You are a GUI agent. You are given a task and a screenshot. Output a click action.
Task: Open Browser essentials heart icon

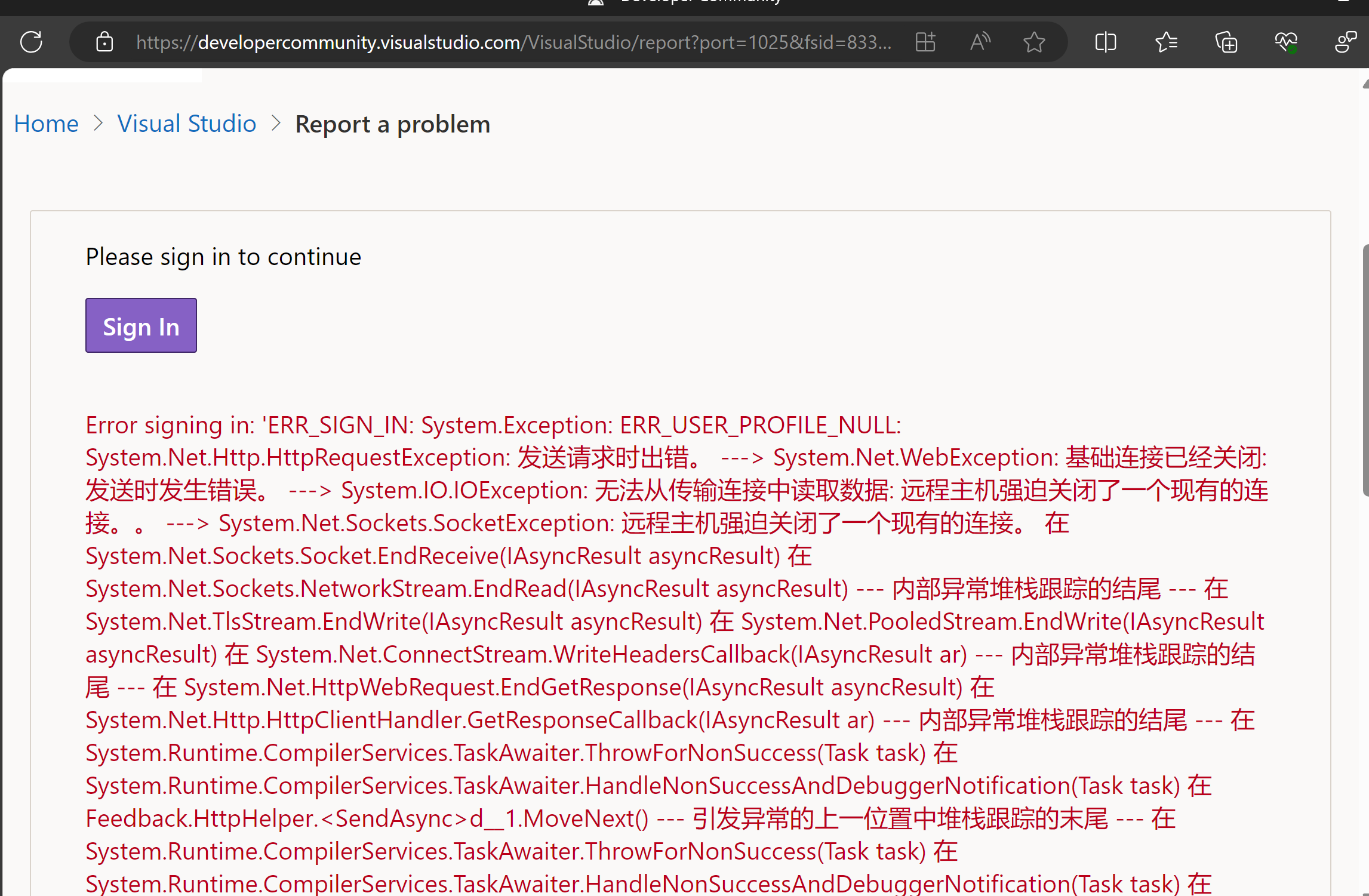coord(1286,42)
